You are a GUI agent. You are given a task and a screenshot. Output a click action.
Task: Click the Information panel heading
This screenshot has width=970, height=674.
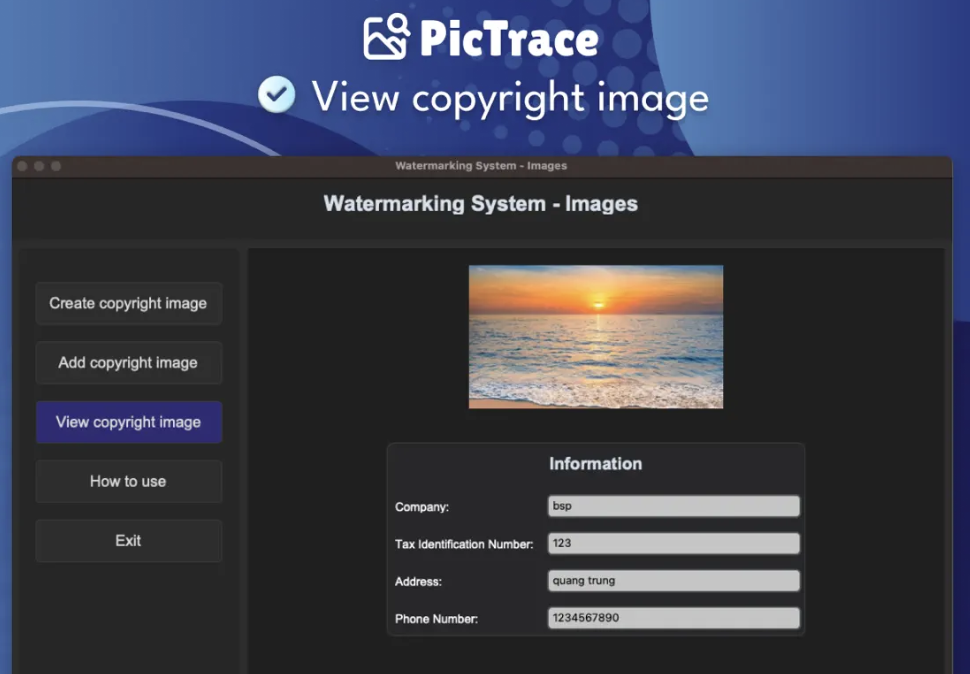tap(595, 464)
